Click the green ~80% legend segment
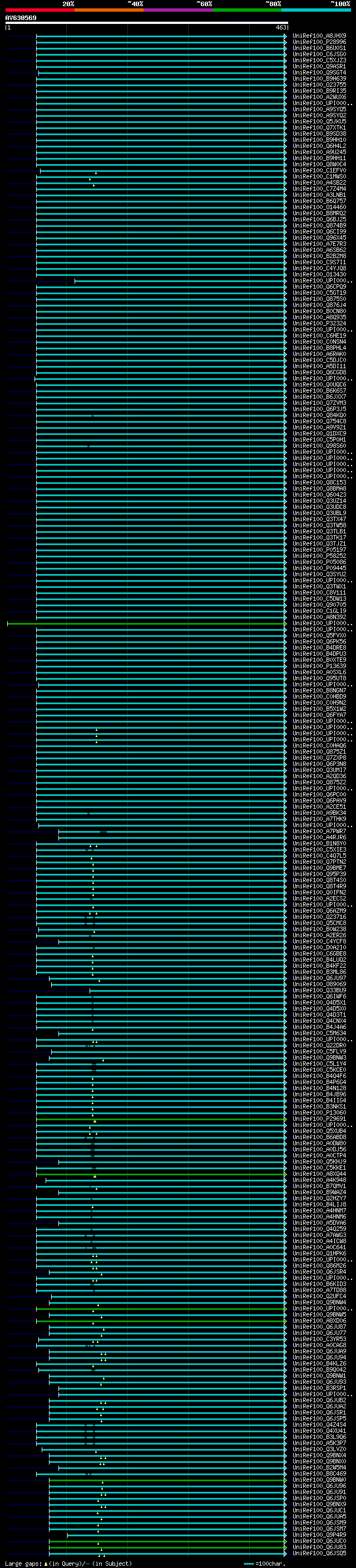The image size is (356, 1568). [247, 10]
